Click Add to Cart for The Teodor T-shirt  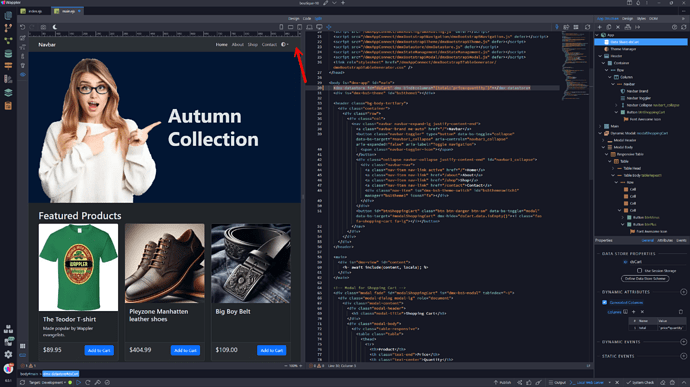[x=99, y=350]
